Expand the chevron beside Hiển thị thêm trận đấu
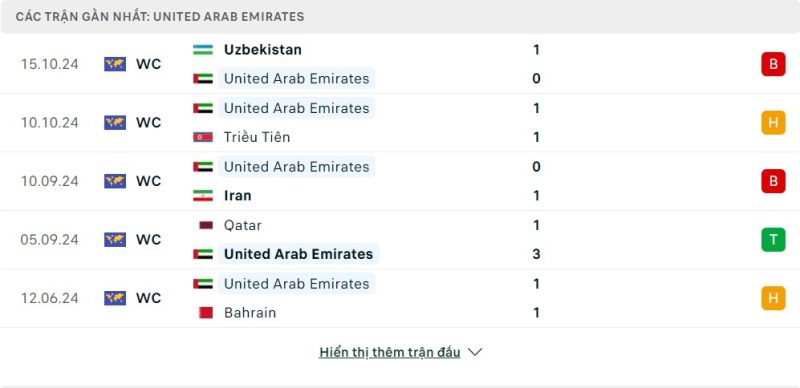 point(474,352)
